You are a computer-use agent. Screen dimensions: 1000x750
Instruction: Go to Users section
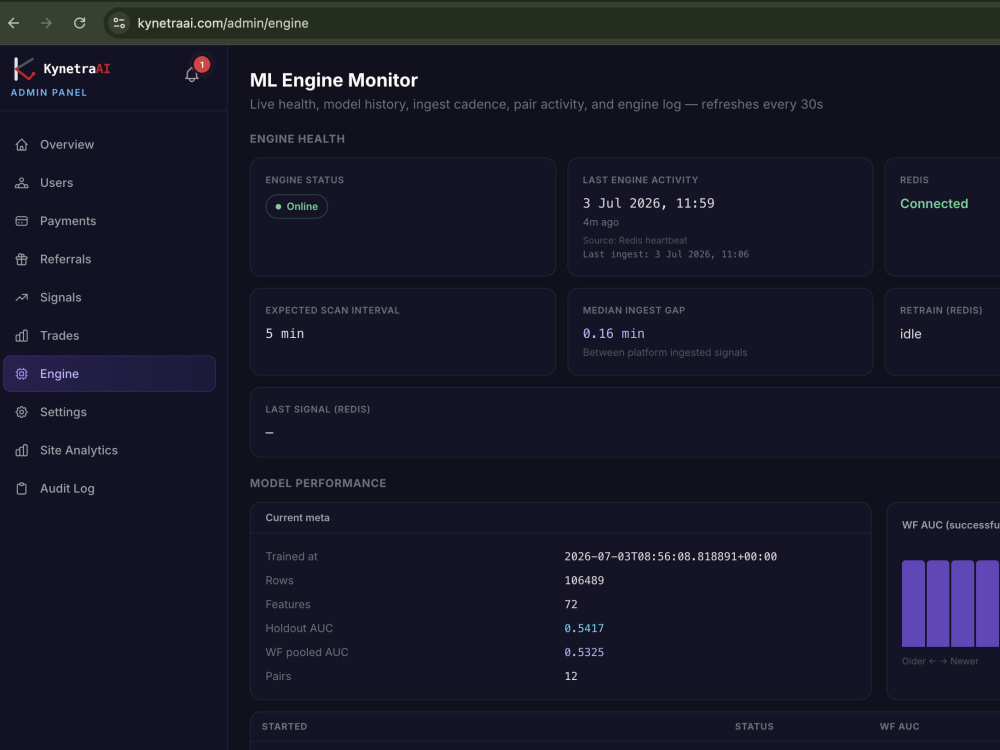coord(109,183)
